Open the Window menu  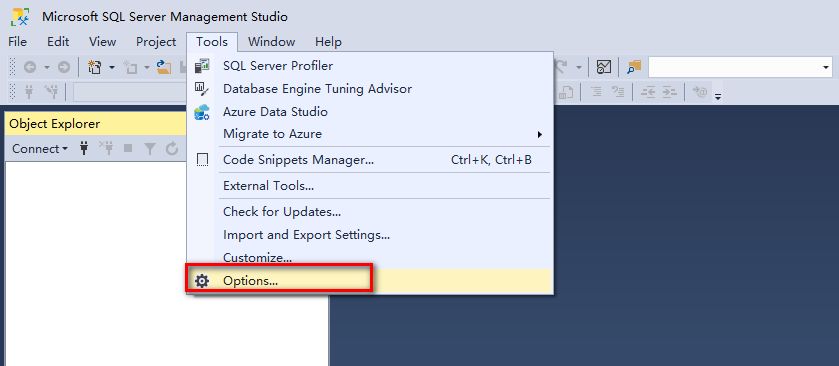(271, 42)
